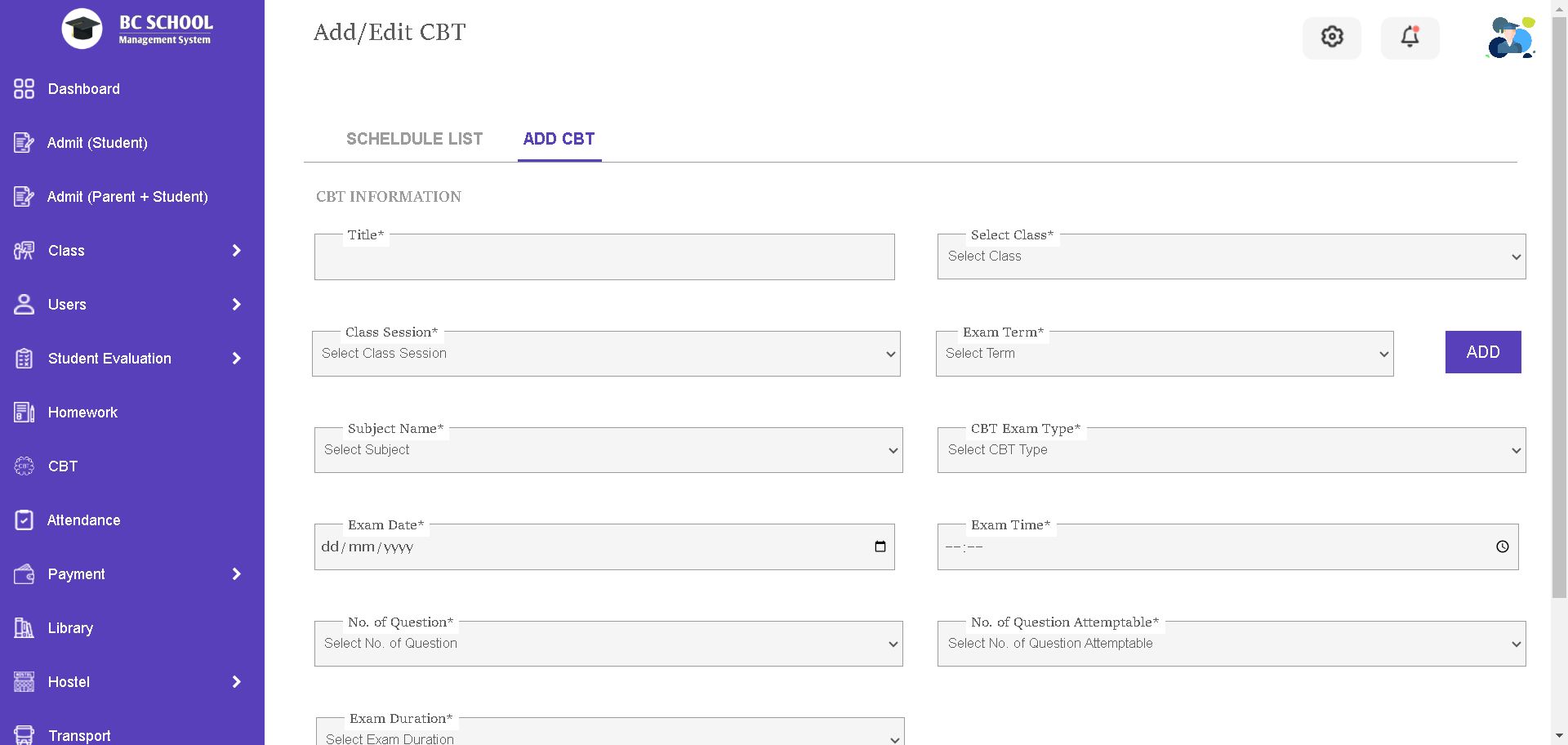Open the settings gear icon
The image size is (1568, 745).
[x=1332, y=38]
